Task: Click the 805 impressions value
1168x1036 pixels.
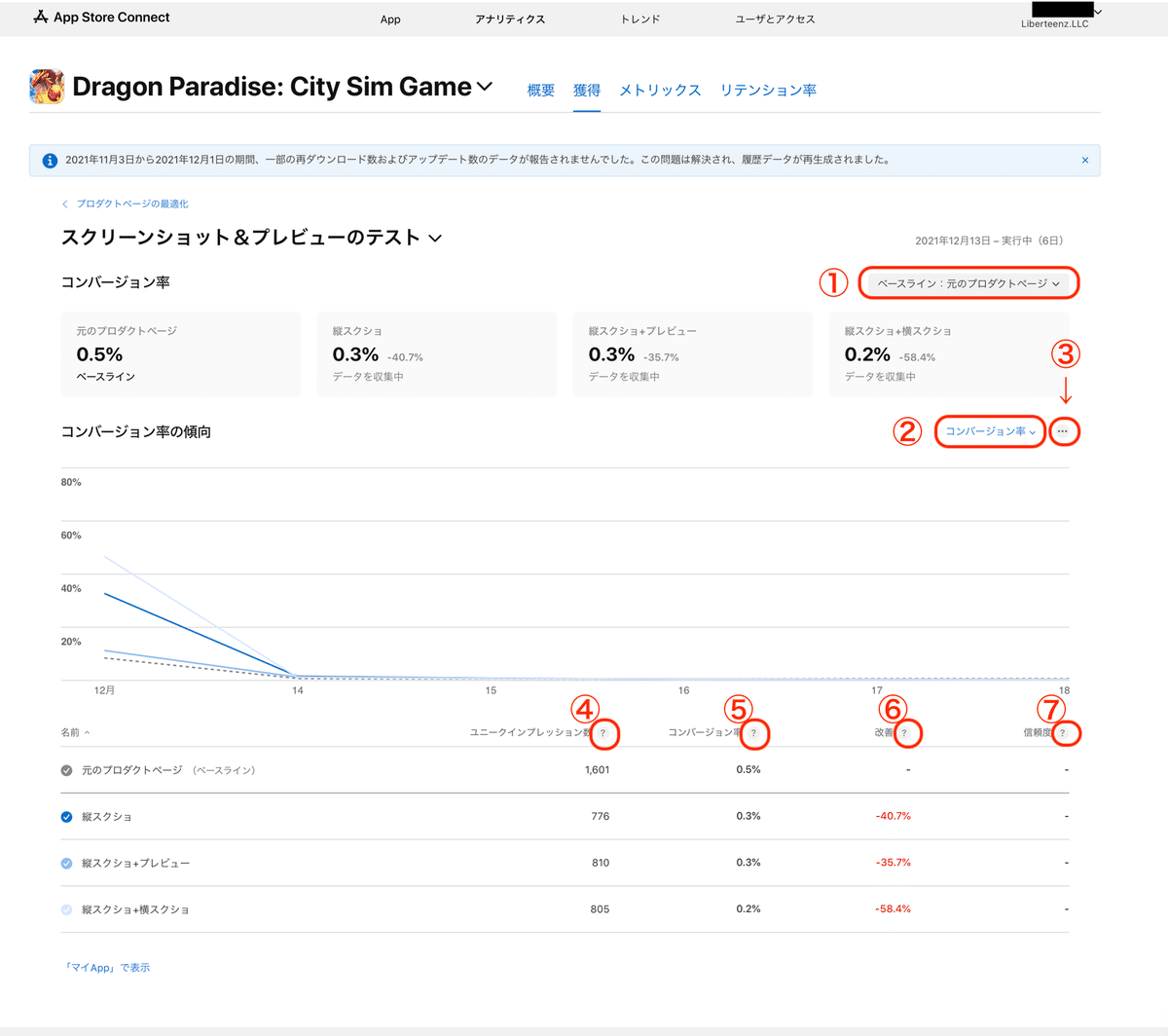Action: pyautogui.click(x=601, y=909)
